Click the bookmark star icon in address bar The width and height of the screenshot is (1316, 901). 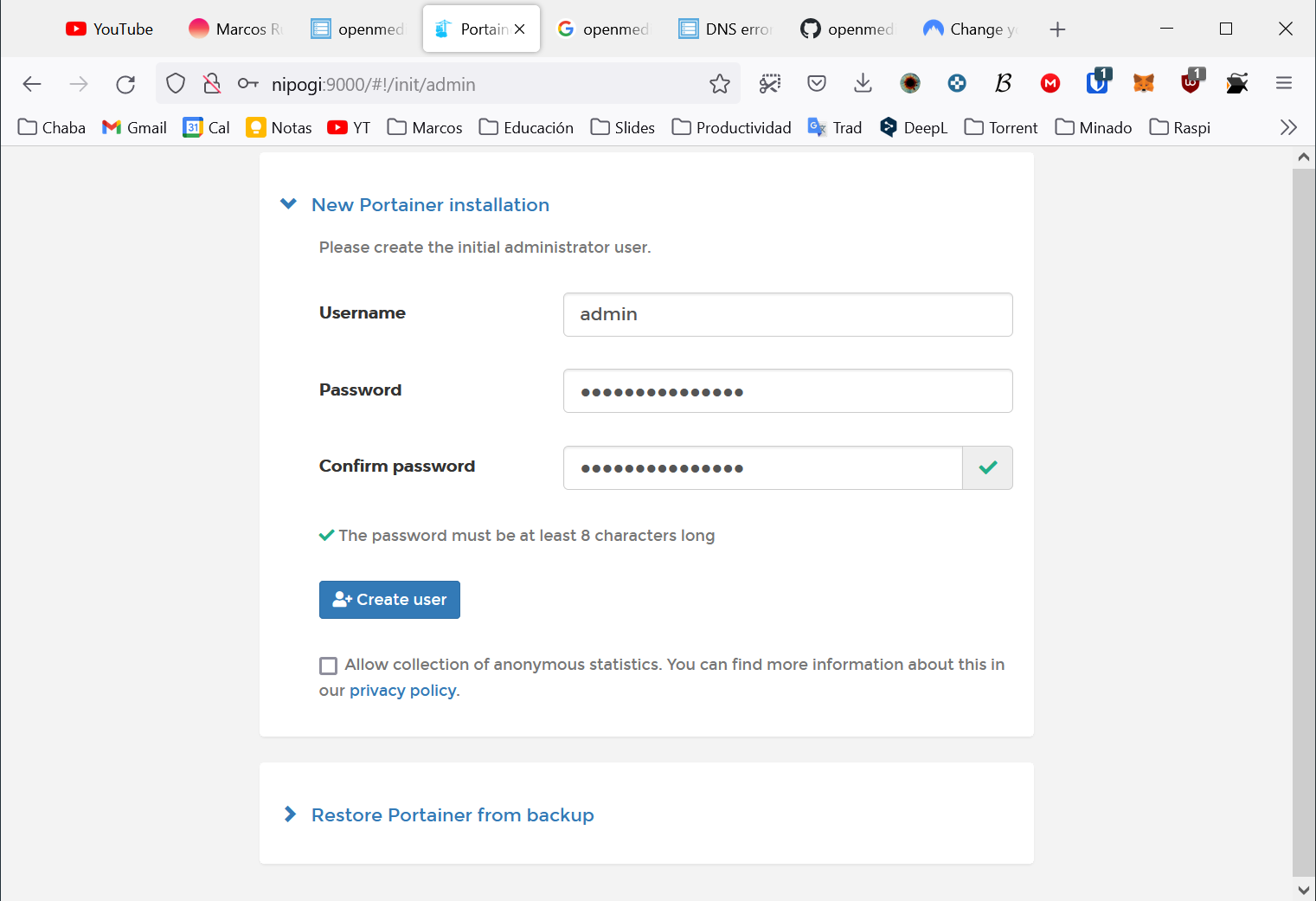click(719, 84)
